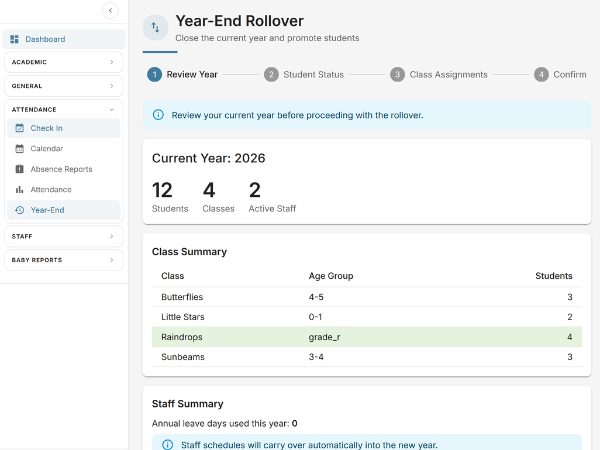Click the Staff Summary heading
Screen dimensions: 600x450
[x=188, y=404]
